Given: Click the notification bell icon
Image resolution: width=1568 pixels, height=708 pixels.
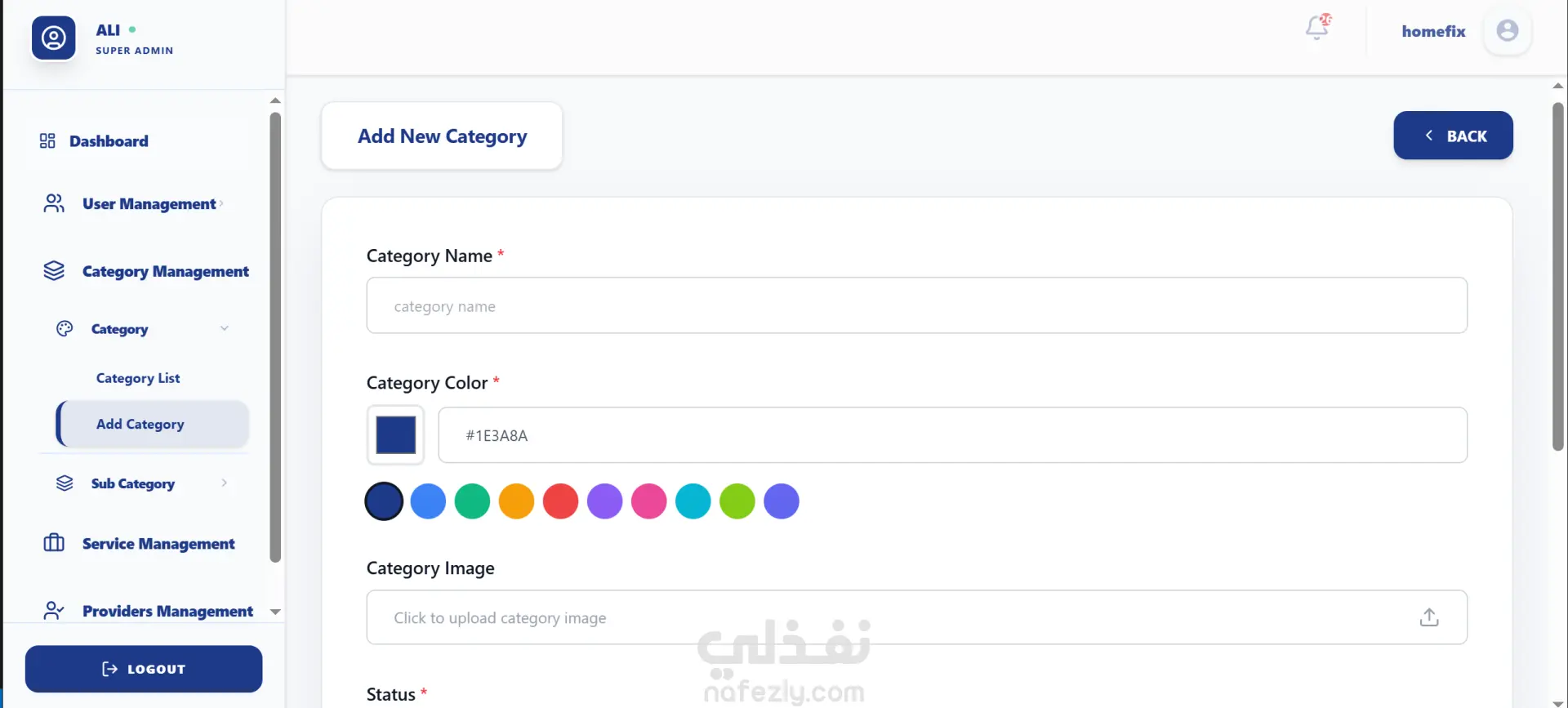Looking at the screenshot, I should (1316, 28).
